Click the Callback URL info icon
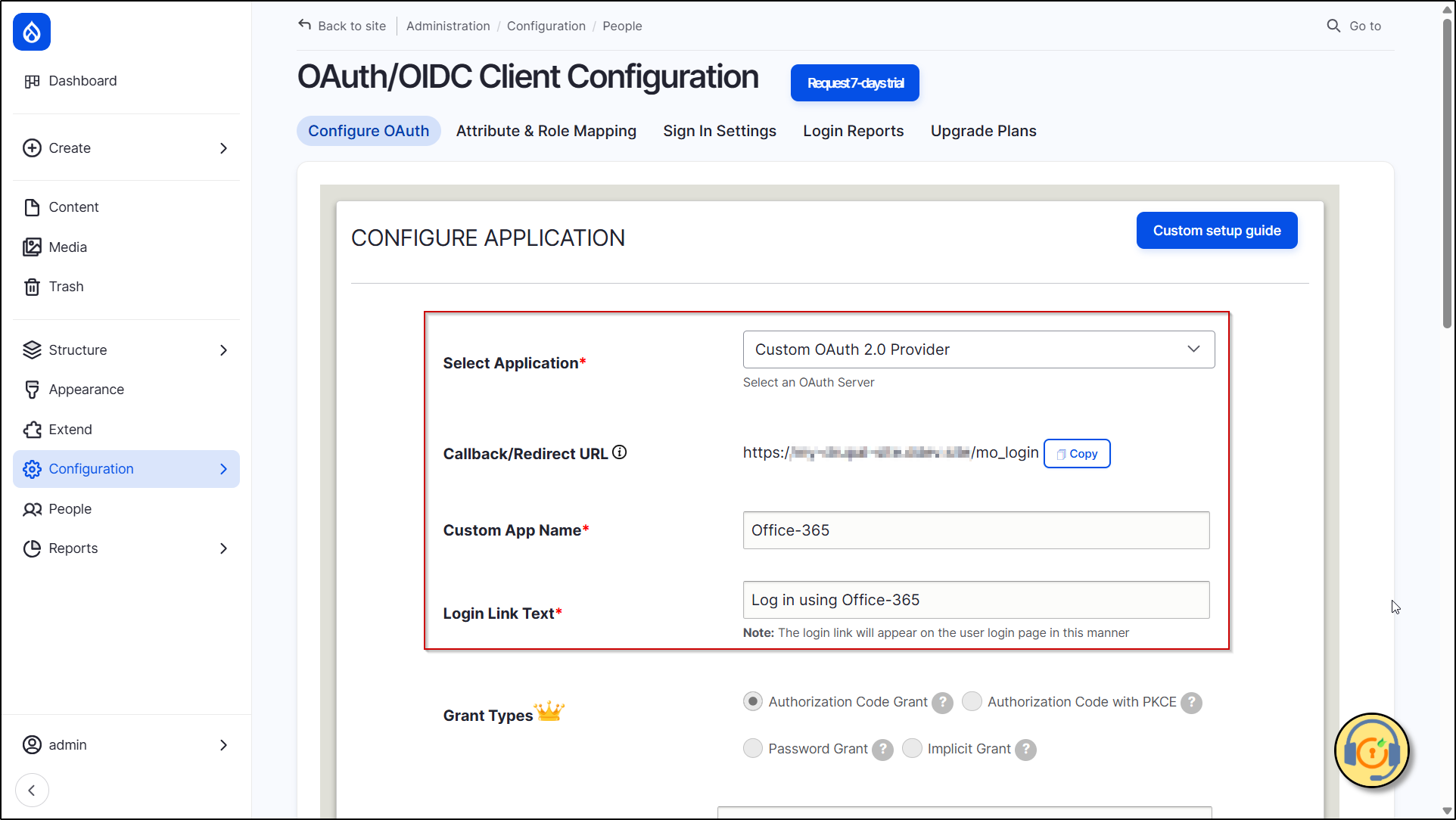Screen dimensions: 1456x820 pyautogui.click(x=620, y=452)
